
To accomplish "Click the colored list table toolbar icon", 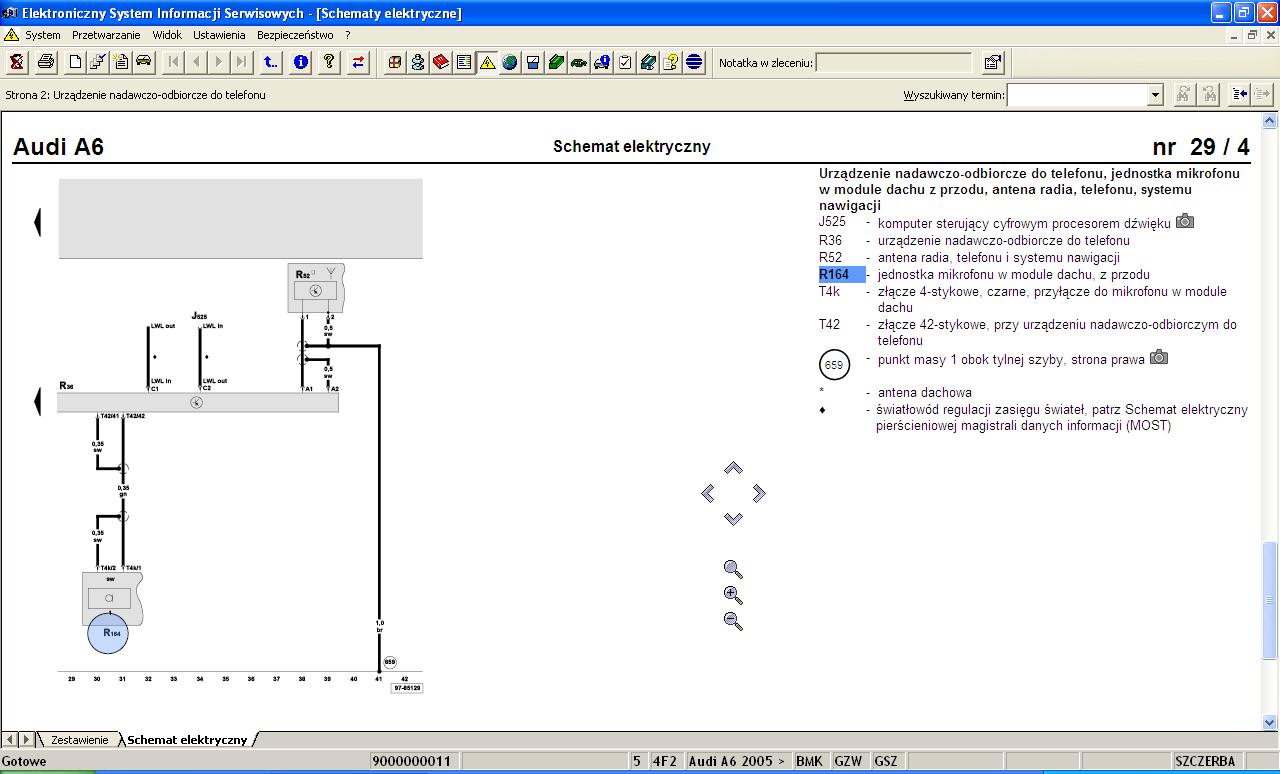I will (464, 62).
